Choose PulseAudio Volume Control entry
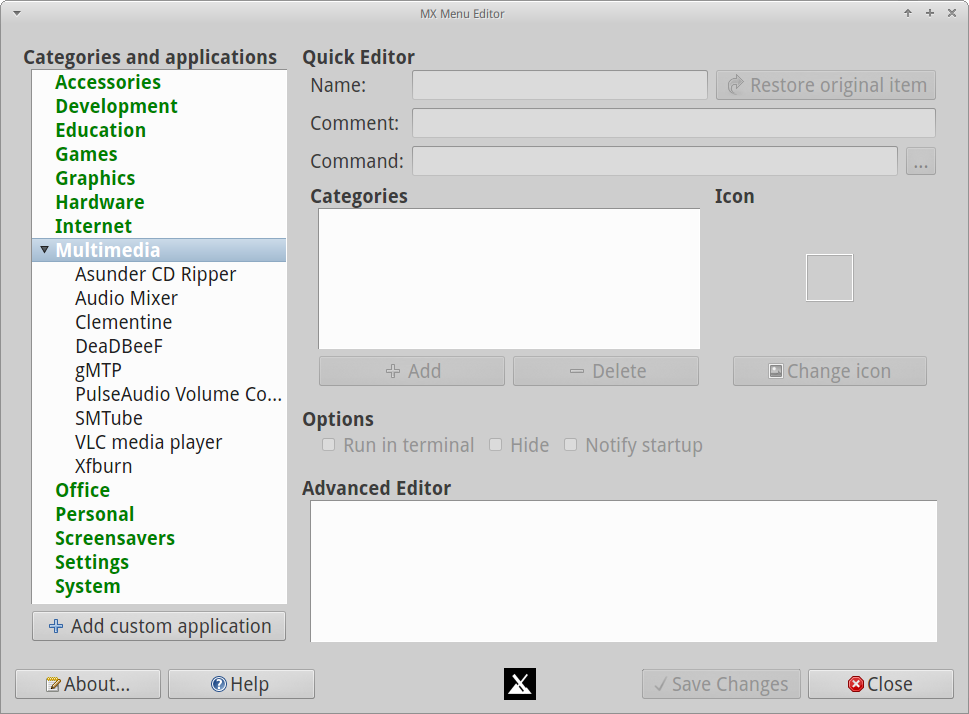969x714 pixels. pos(179,394)
